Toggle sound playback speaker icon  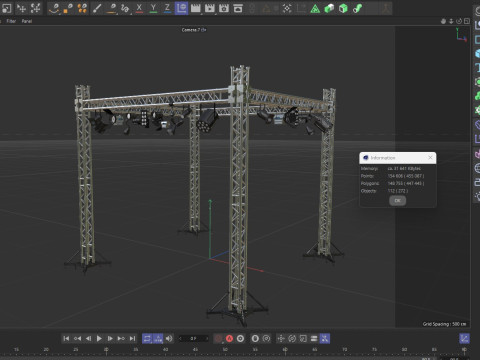169,338
